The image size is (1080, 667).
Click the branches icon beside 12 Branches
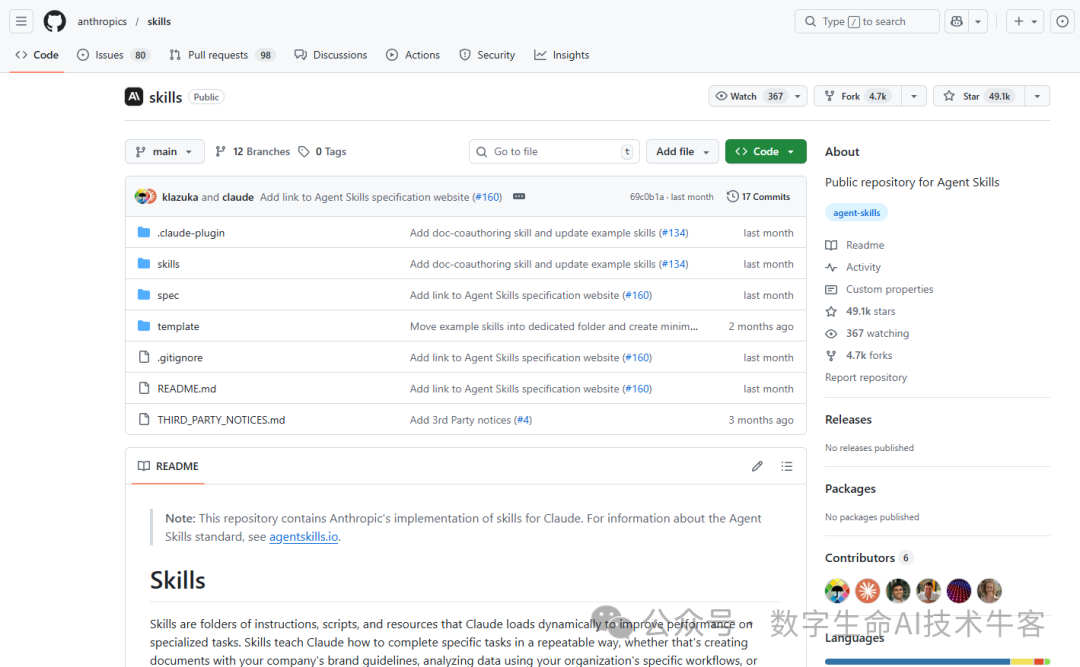pyautogui.click(x=220, y=152)
